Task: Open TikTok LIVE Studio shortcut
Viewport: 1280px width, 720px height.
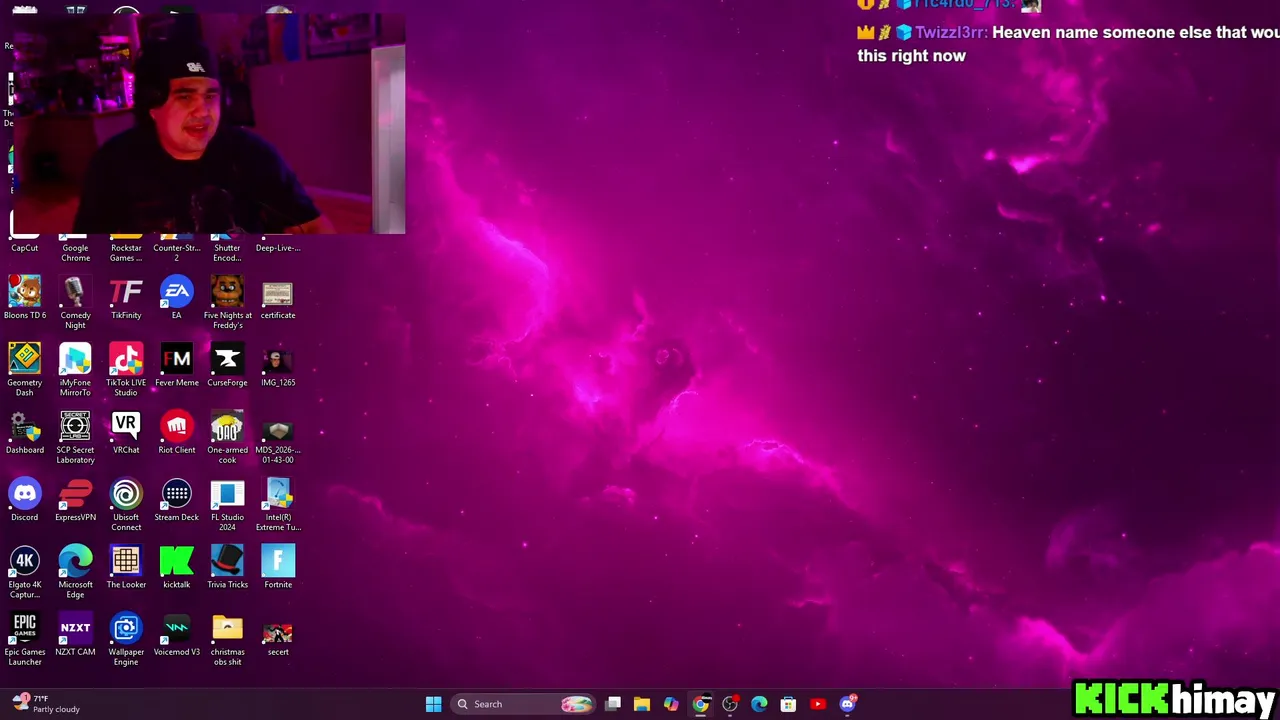Action: click(x=126, y=370)
